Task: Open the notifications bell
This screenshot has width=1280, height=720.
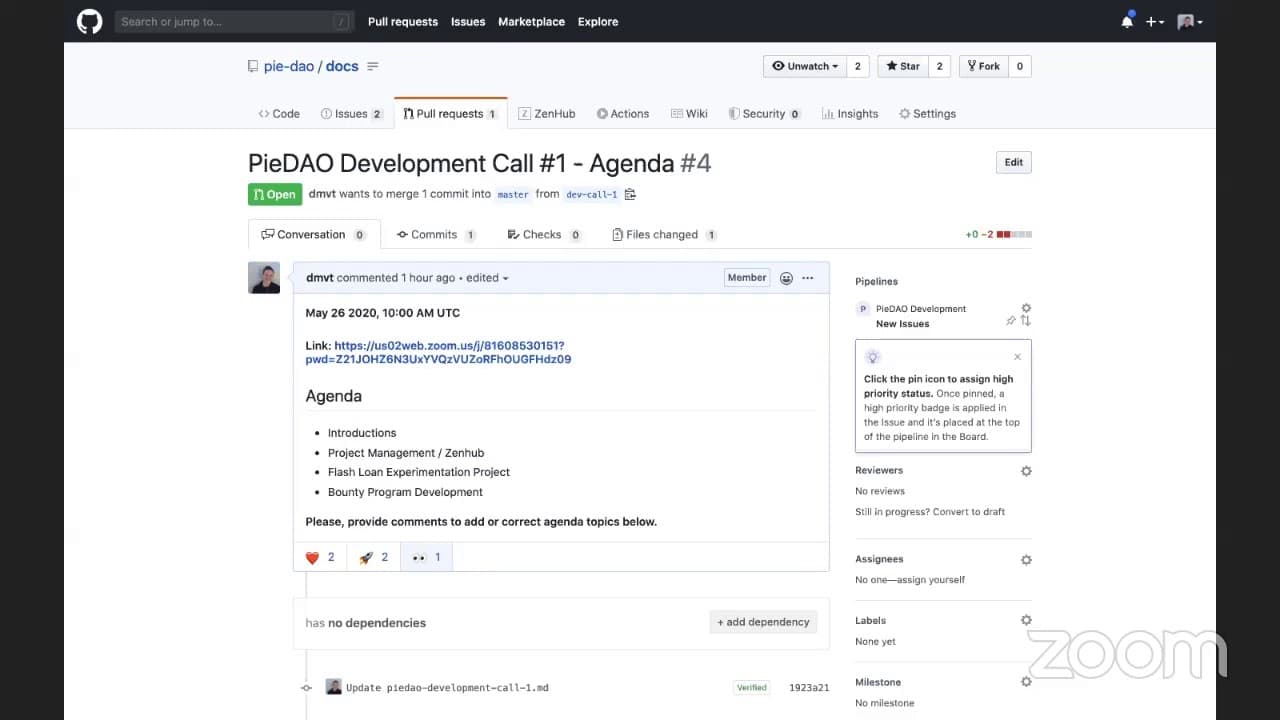Action: click(1127, 21)
